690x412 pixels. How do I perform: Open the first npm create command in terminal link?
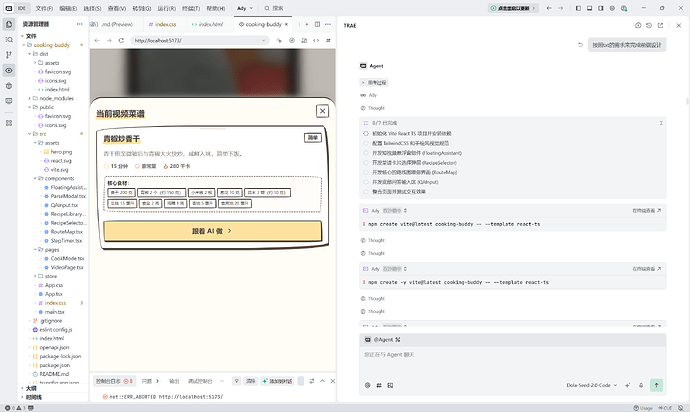click(646, 211)
